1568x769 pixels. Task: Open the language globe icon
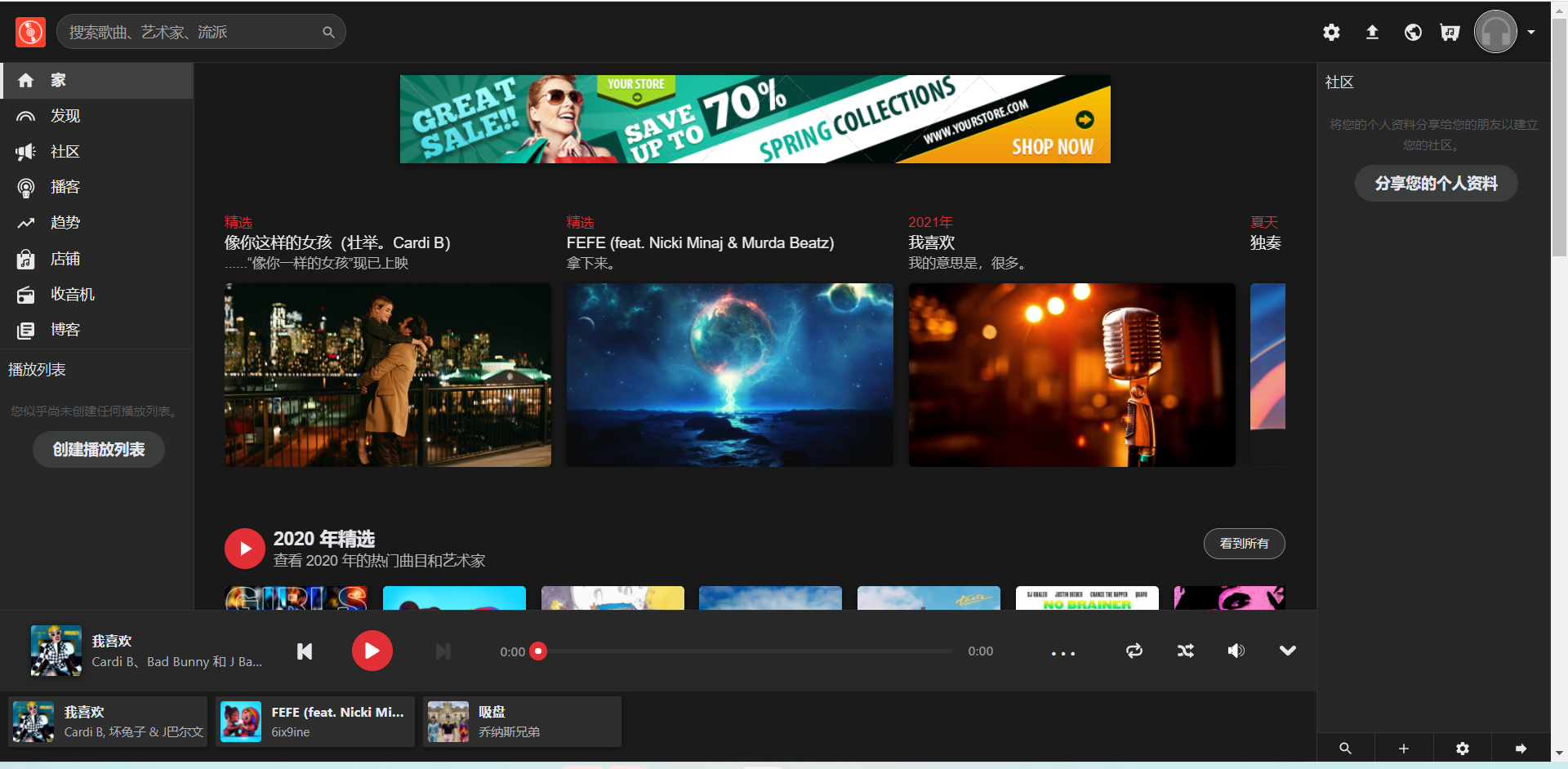1413,32
